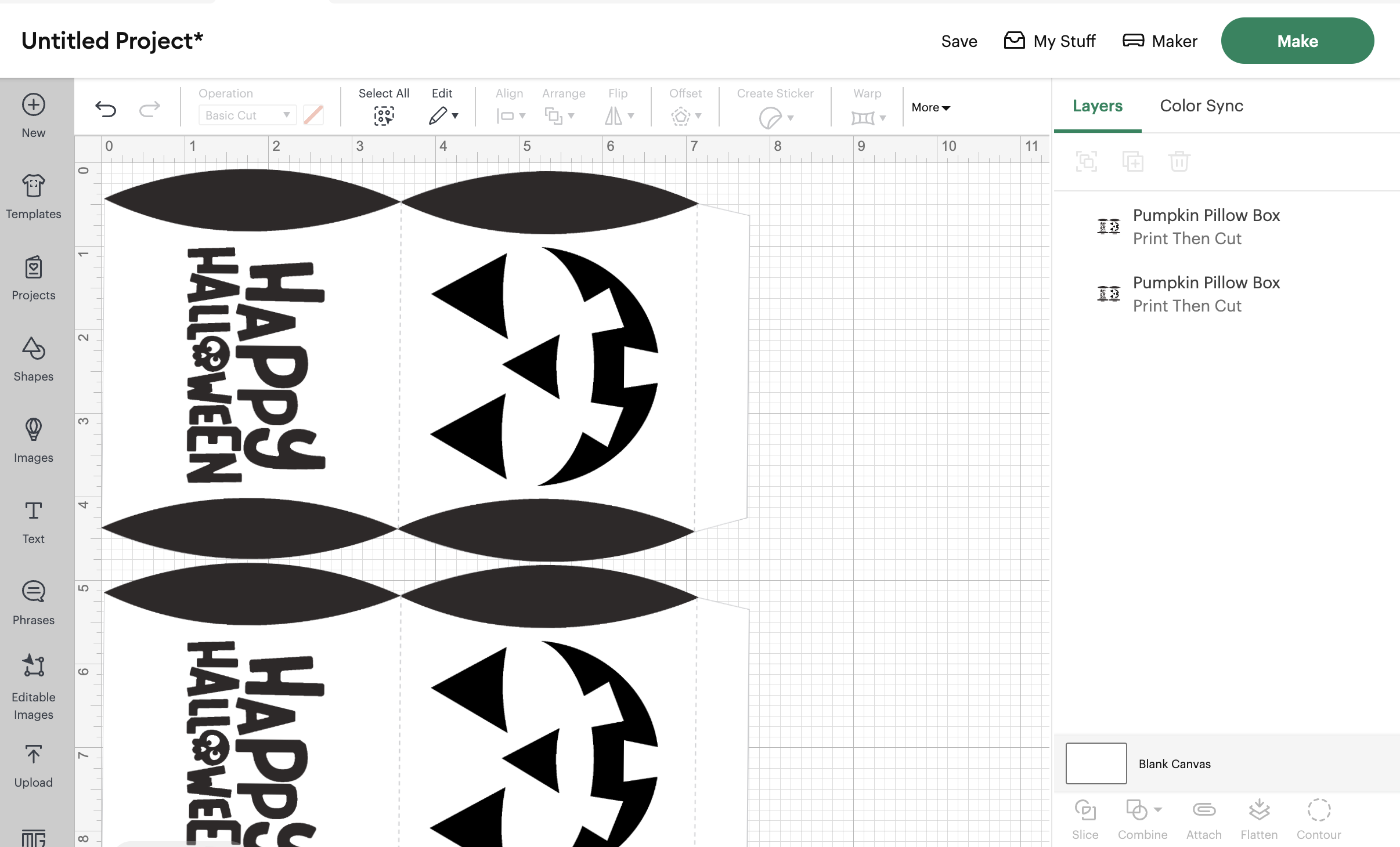Click the Flatten tool
1400x847 pixels.
pyautogui.click(x=1259, y=820)
